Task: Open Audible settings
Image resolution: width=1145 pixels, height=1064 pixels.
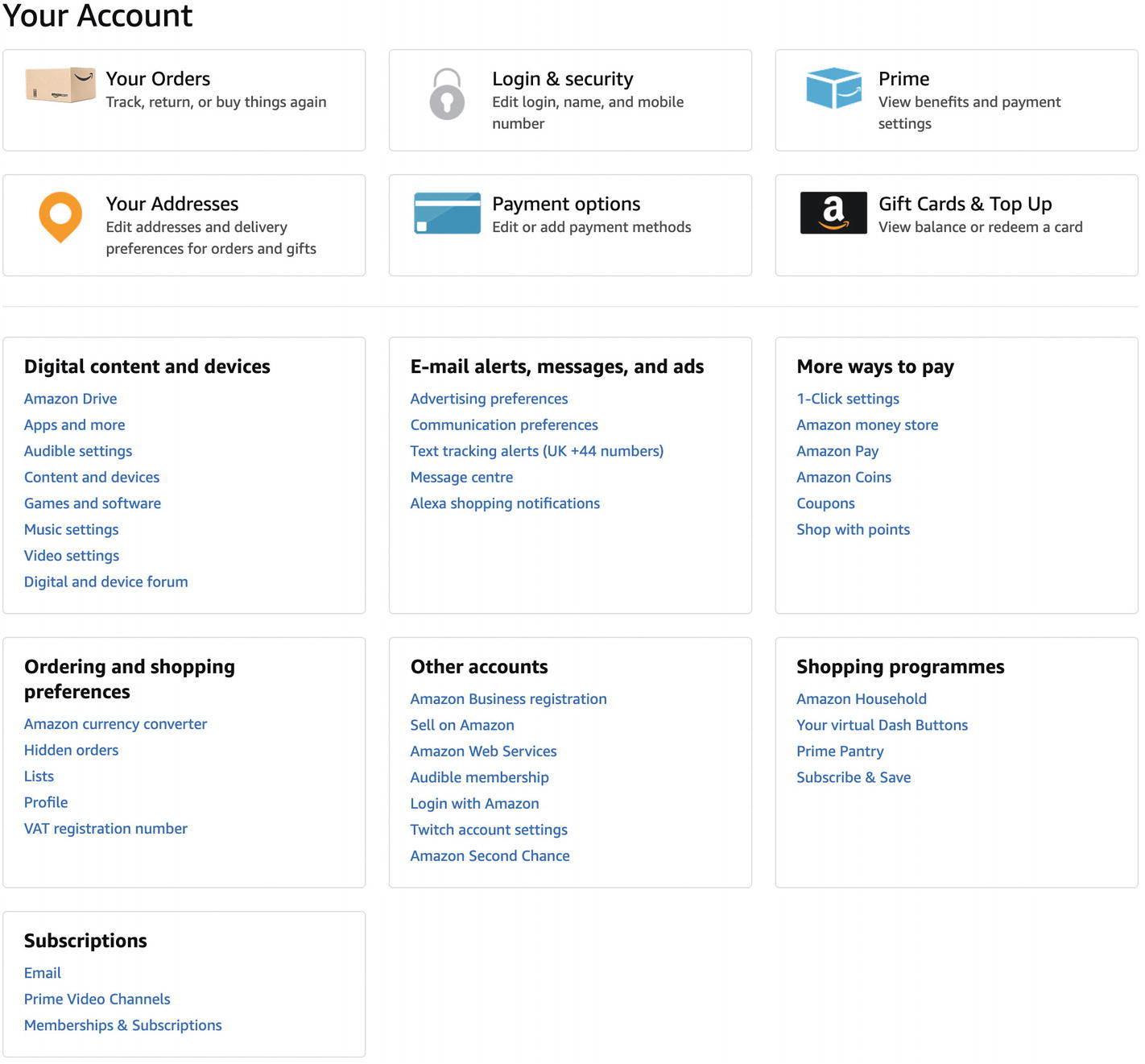Action: pyautogui.click(x=78, y=451)
